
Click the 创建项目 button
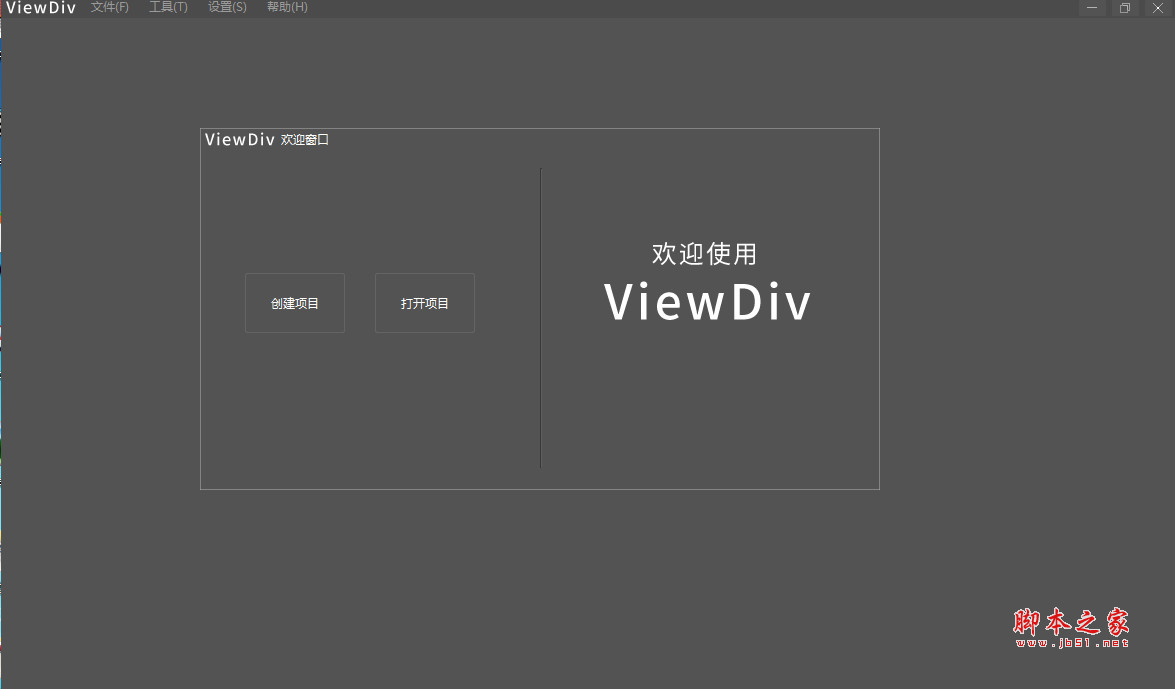point(295,303)
